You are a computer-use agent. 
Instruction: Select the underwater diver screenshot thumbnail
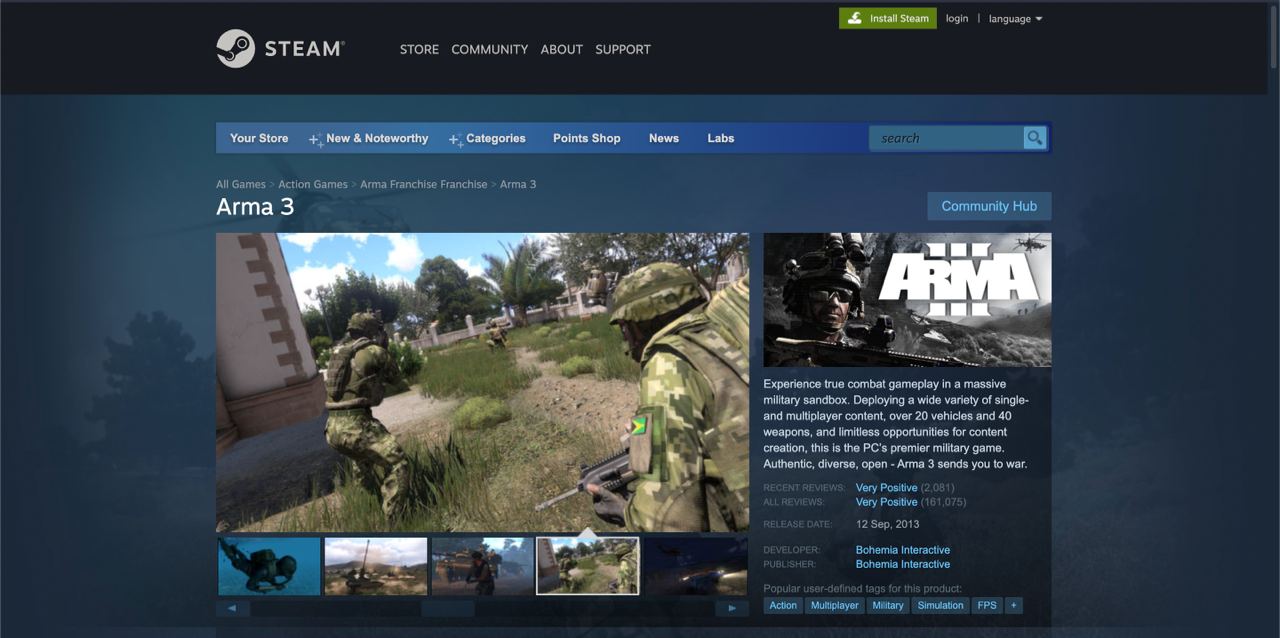click(269, 566)
